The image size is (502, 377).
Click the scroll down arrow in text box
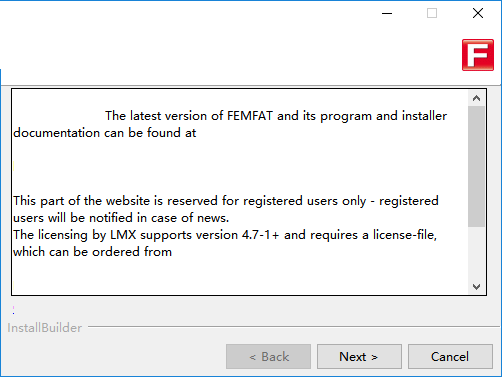point(476,287)
